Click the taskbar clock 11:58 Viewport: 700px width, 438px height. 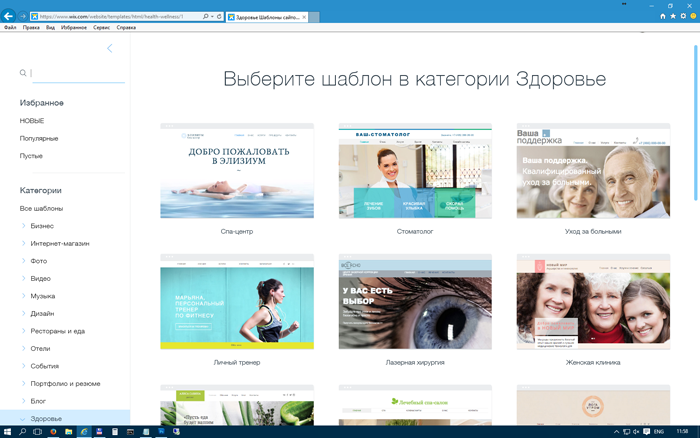682,431
